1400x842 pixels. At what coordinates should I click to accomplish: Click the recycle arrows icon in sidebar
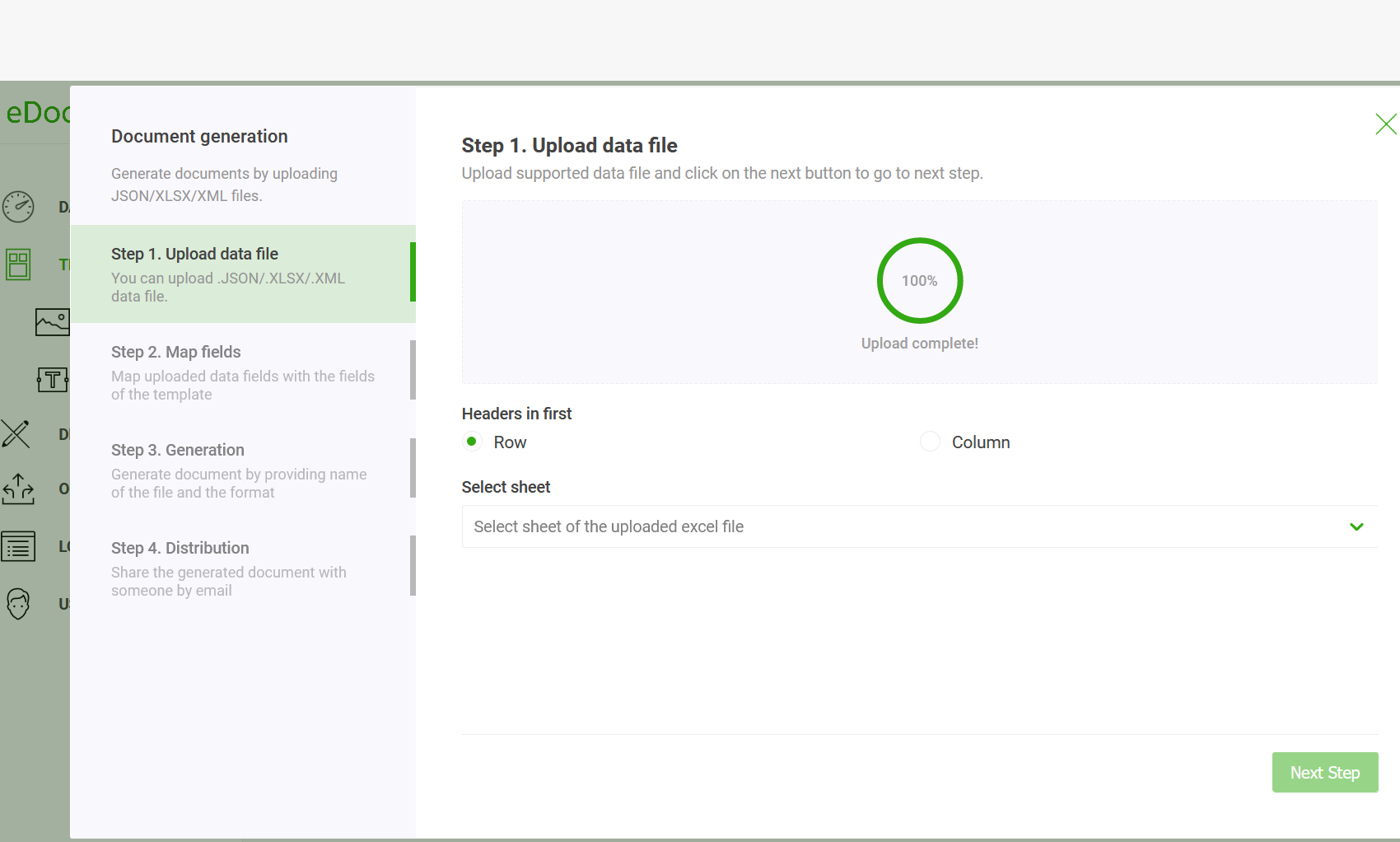(18, 489)
